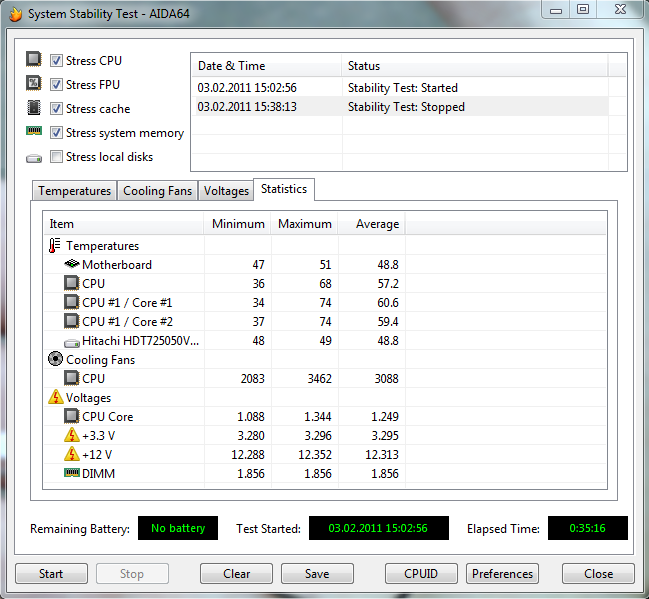Select the 'CPU #1 / Core #1' label
The width and height of the screenshot is (649, 599).
127,303
